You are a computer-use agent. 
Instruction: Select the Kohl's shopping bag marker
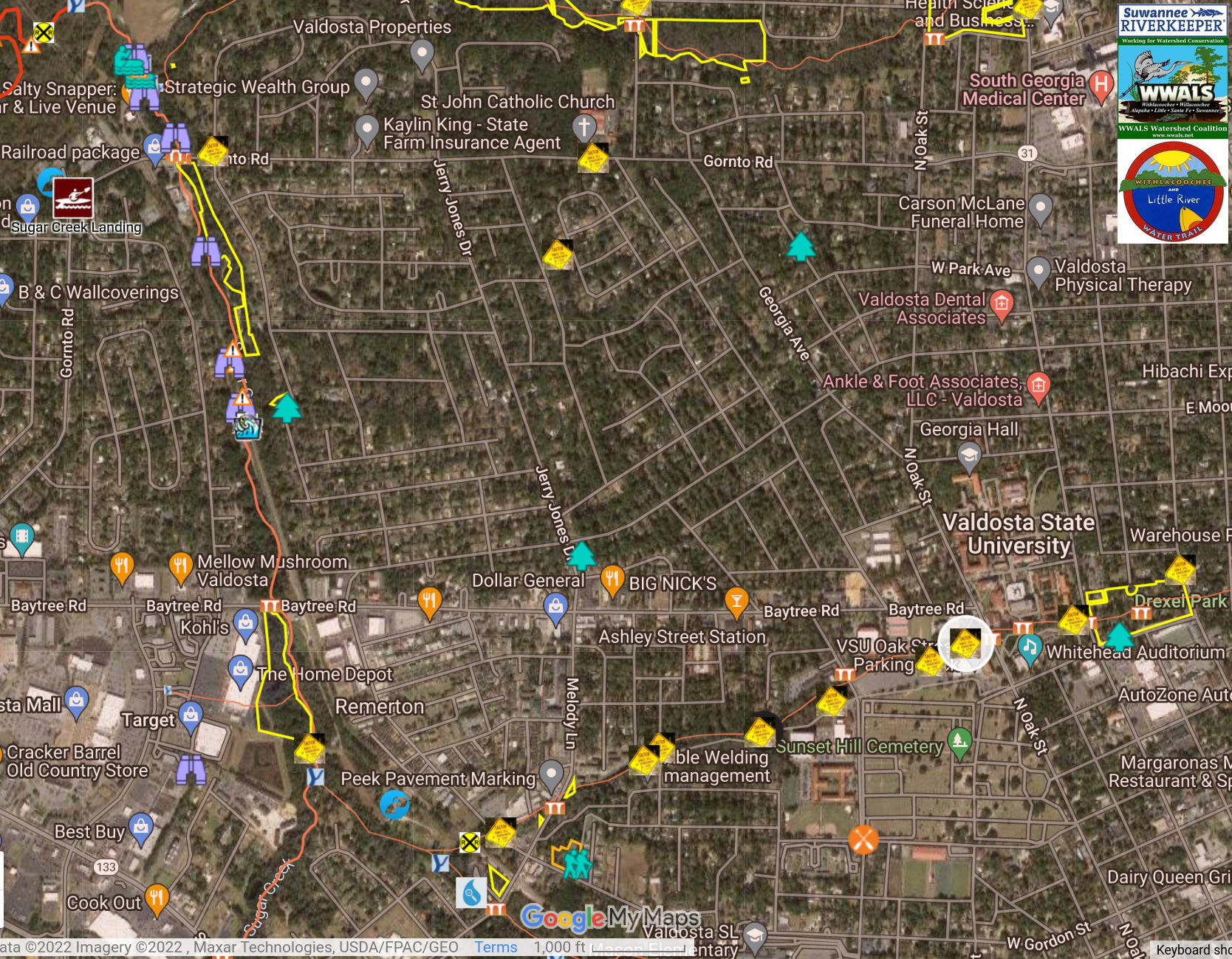245,625
